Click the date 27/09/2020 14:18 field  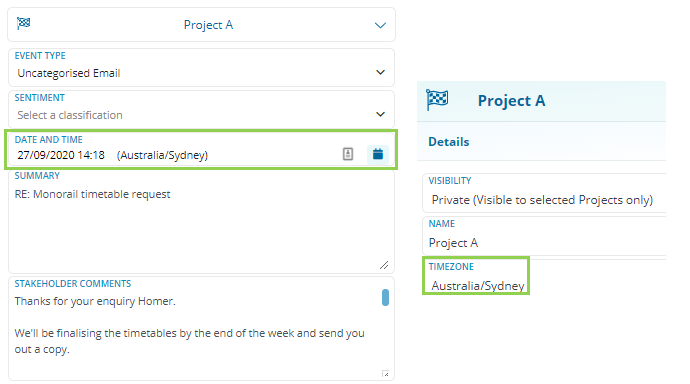point(61,155)
